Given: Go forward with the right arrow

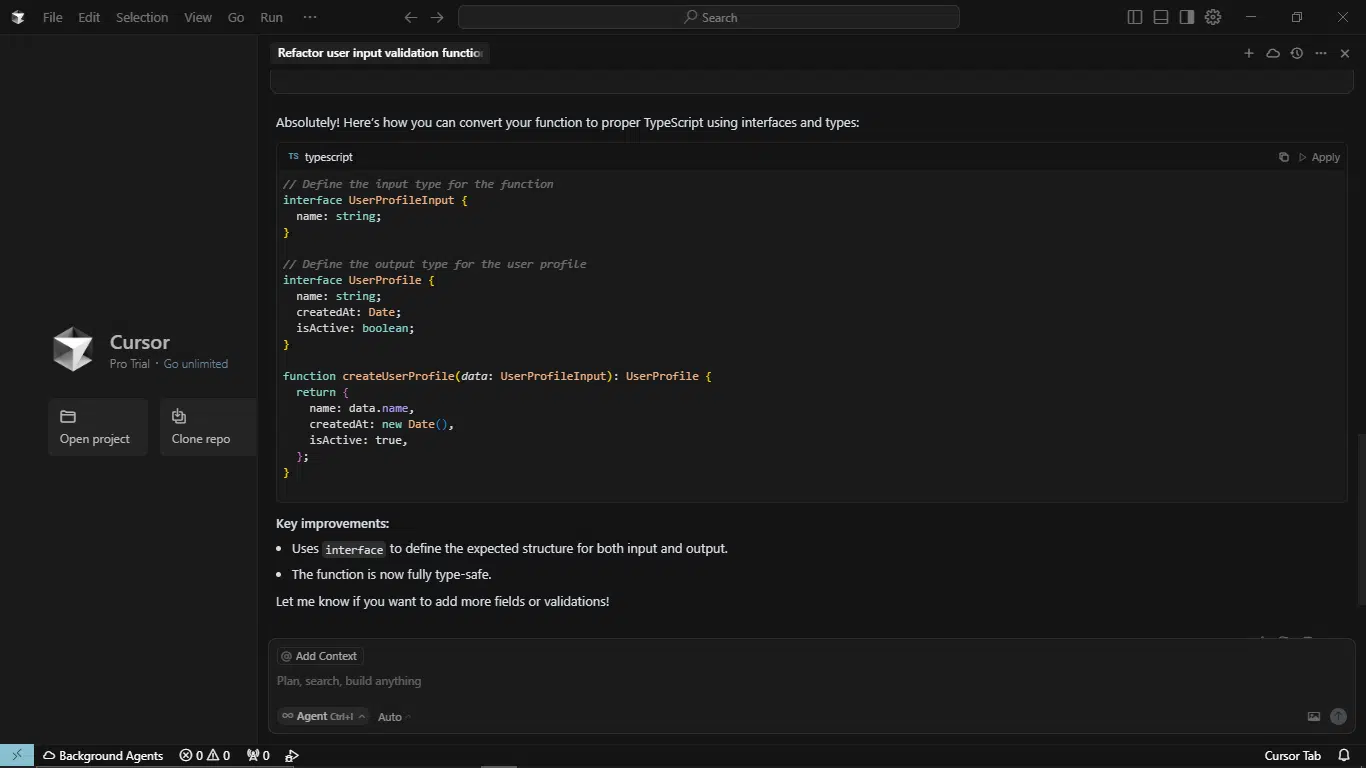Looking at the screenshot, I should pyautogui.click(x=437, y=17).
